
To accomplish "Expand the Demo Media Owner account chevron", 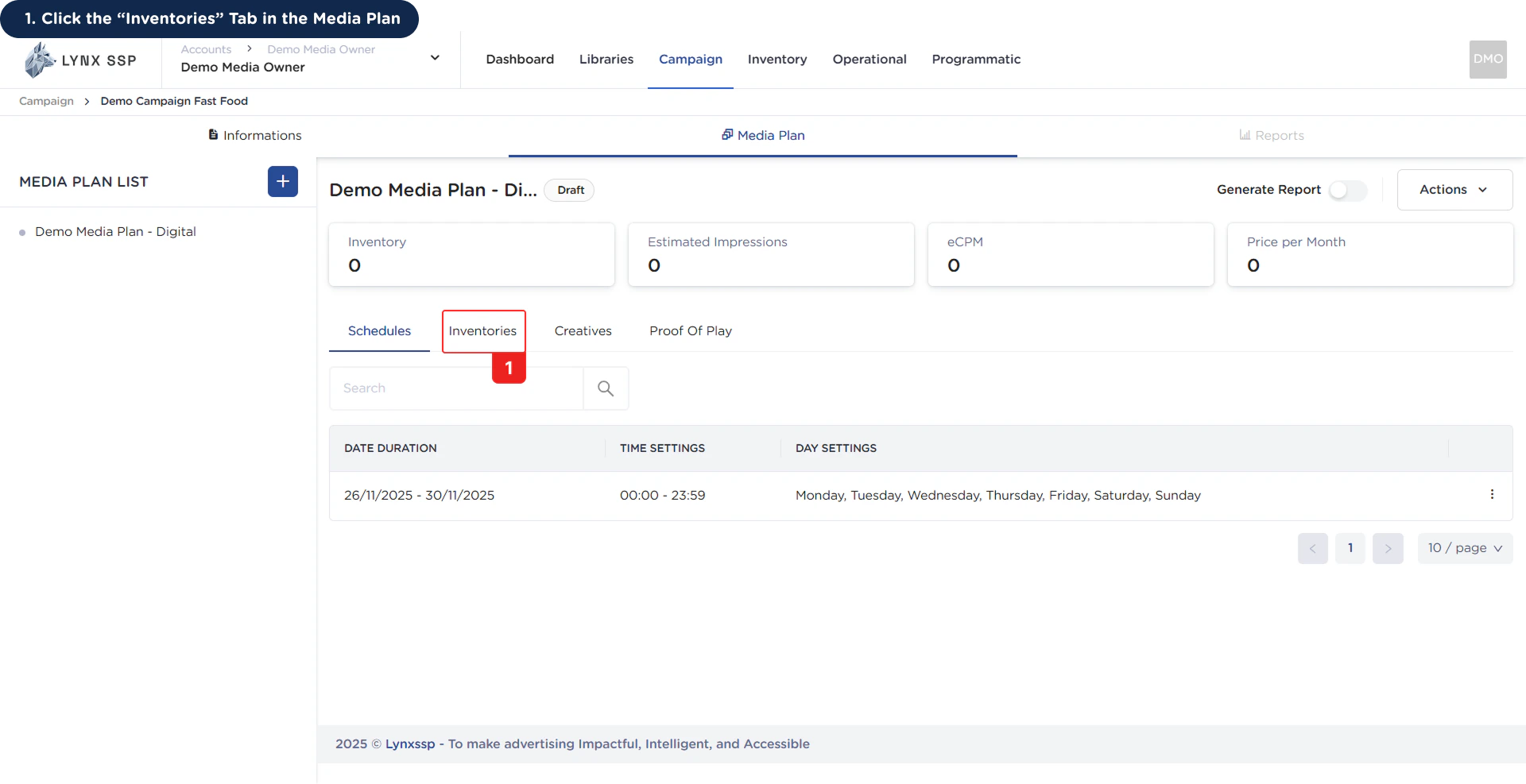I will [x=435, y=58].
